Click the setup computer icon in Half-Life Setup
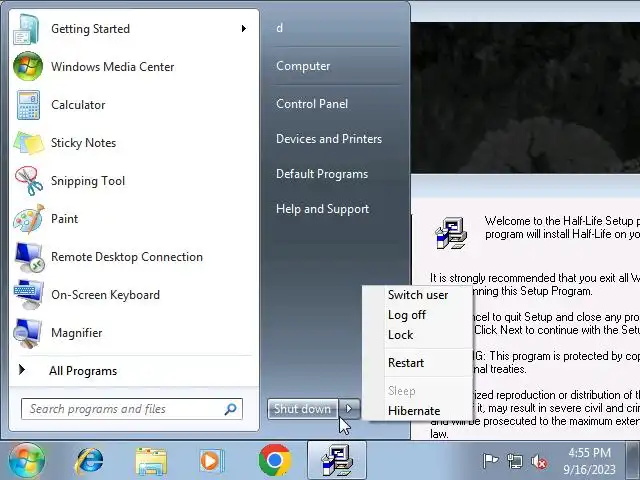640x480 pixels. pos(451,233)
